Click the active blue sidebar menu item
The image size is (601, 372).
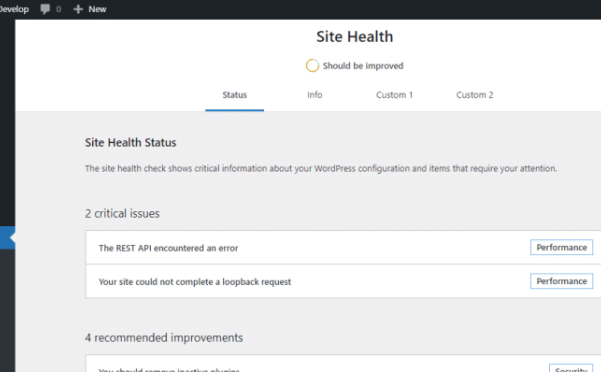(x=7, y=238)
